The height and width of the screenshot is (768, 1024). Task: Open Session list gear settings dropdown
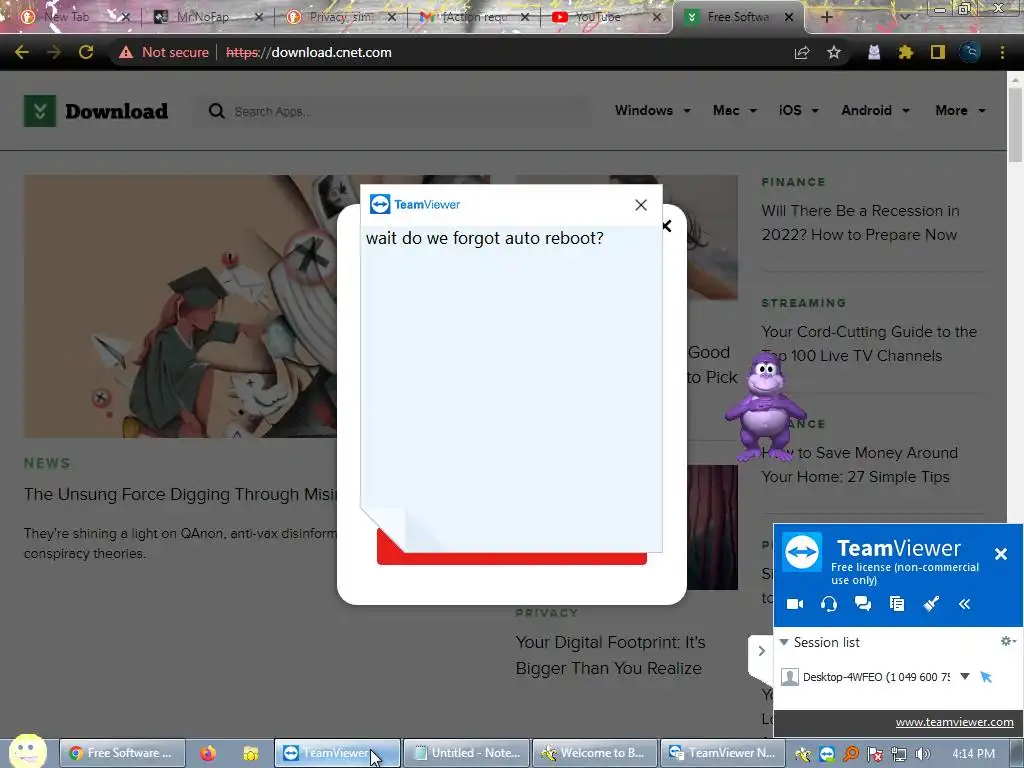click(x=1008, y=641)
